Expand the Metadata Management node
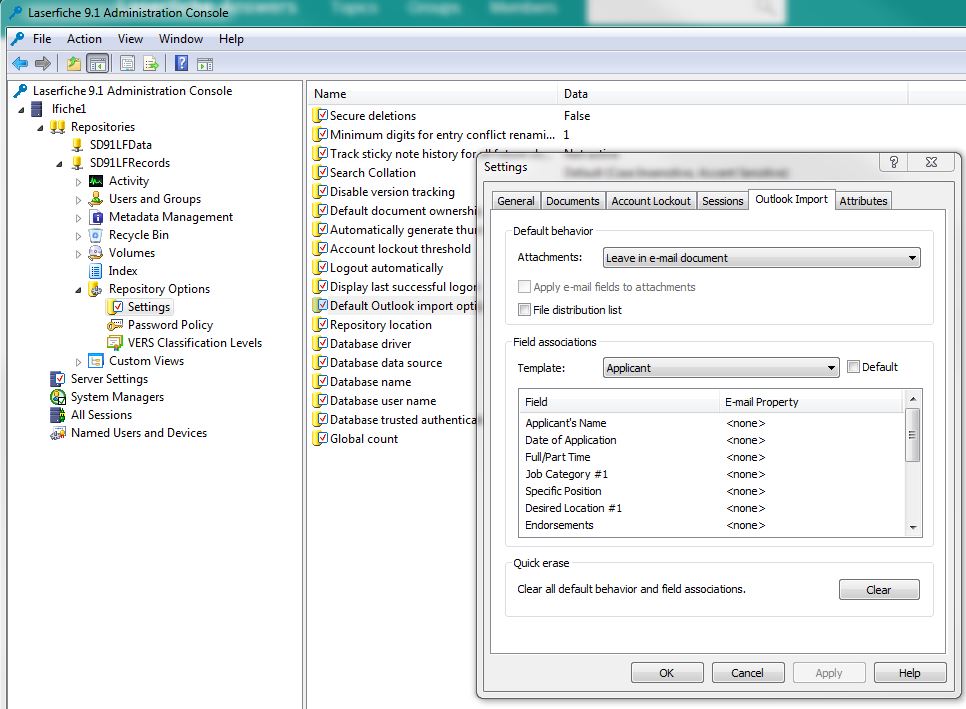966x709 pixels. [78, 217]
